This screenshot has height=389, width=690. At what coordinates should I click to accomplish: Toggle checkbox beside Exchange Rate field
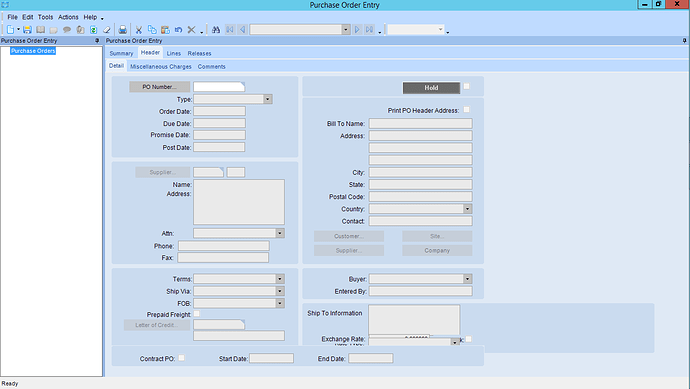(469, 339)
